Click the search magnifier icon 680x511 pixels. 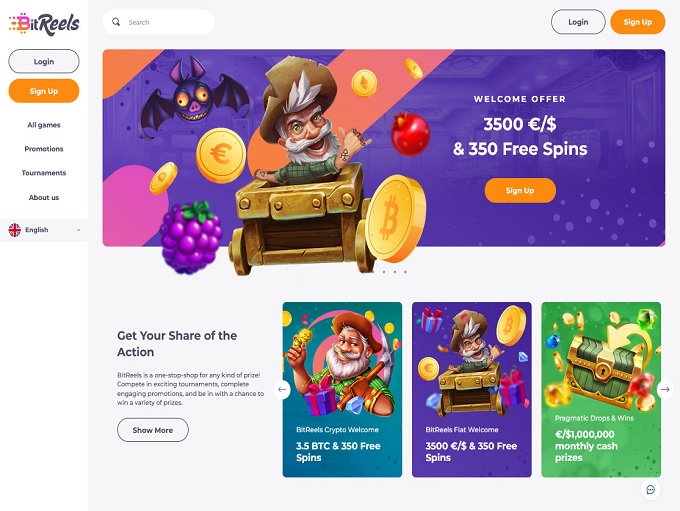pos(116,22)
